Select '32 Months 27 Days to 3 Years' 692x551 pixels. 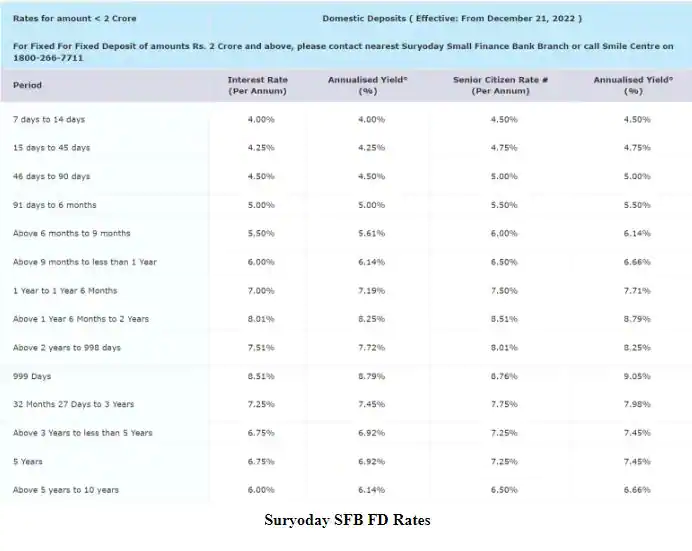(x=73, y=404)
